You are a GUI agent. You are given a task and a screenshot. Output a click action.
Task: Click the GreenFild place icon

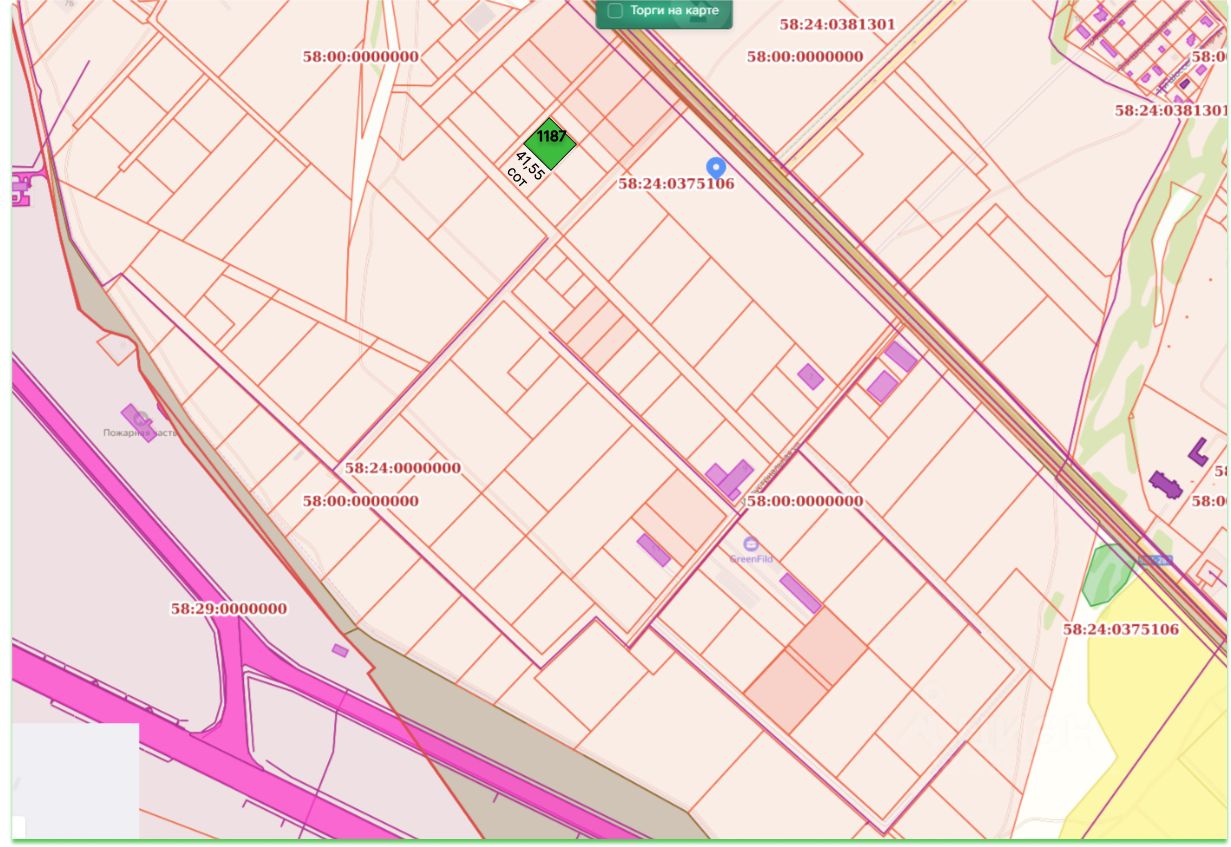pos(750,544)
